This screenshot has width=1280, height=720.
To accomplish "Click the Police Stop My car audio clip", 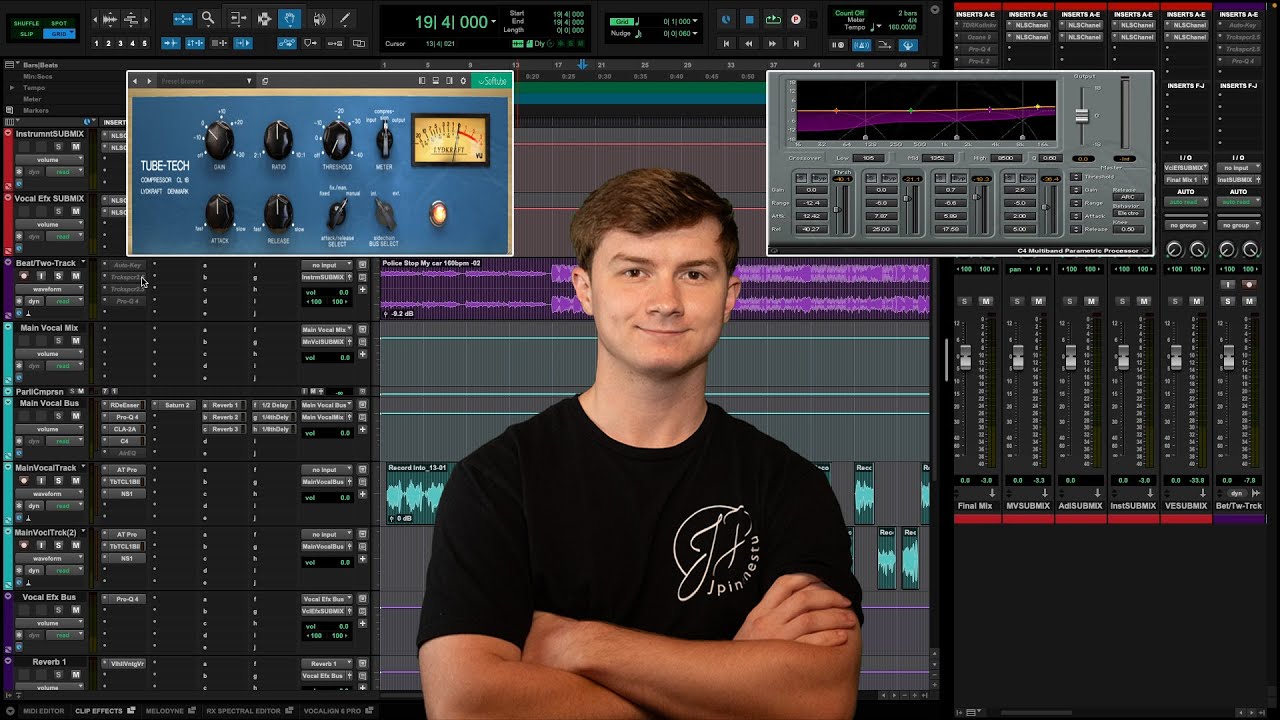I will coord(655,290).
